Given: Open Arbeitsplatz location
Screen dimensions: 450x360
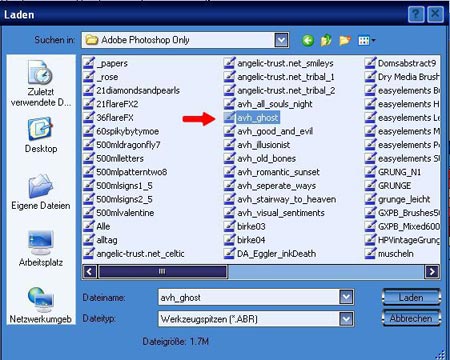Looking at the screenshot, I should coord(41,248).
